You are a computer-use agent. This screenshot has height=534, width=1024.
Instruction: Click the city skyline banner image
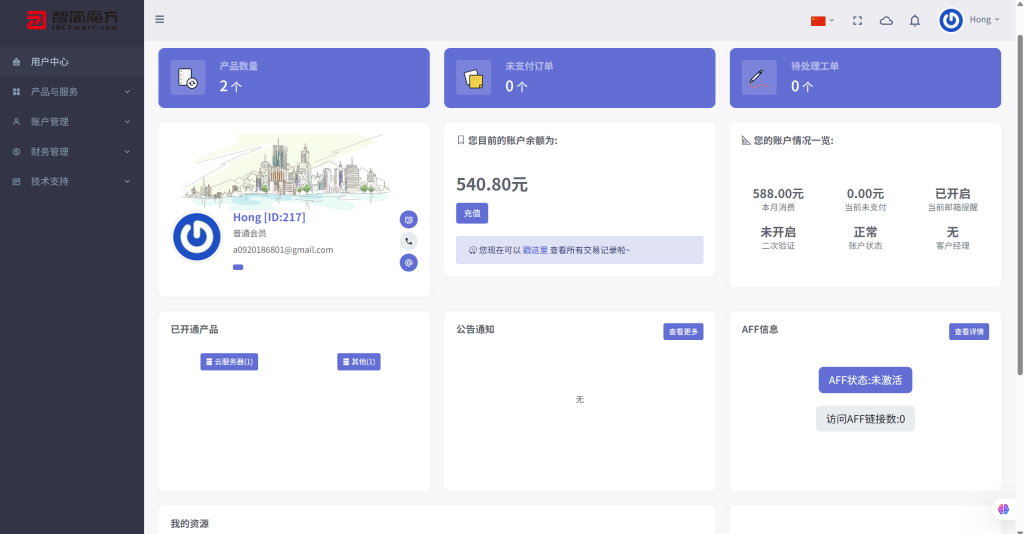(x=286, y=172)
